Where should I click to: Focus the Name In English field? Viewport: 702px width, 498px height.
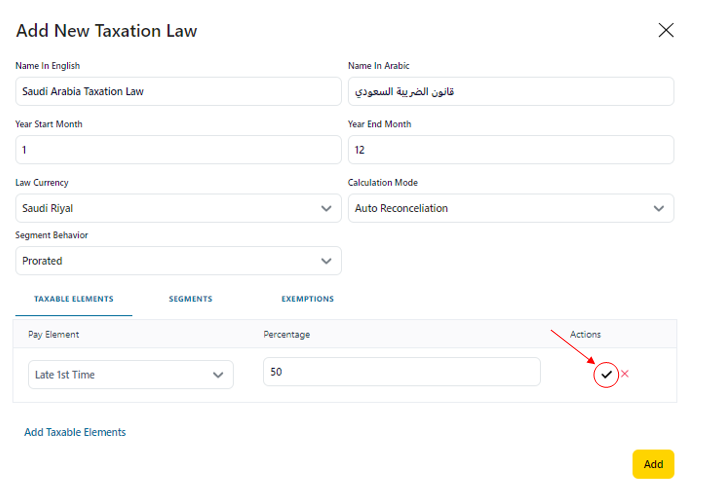(x=178, y=92)
